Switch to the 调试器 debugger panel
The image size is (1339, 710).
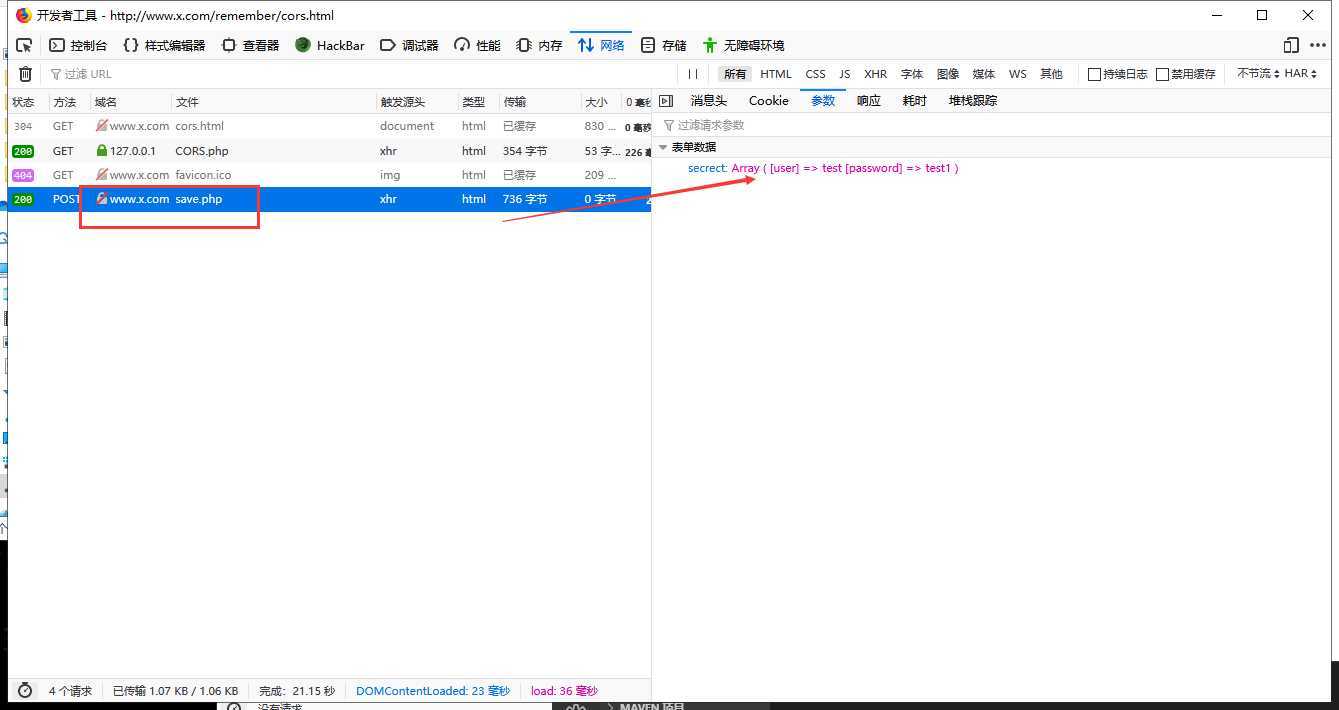(x=410, y=45)
